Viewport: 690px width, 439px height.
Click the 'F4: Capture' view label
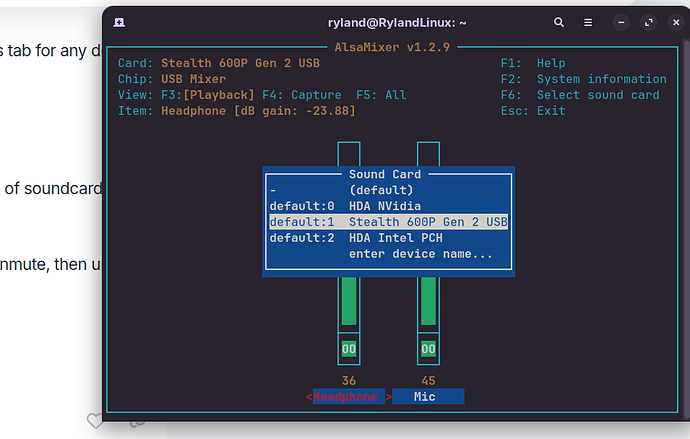click(x=301, y=95)
